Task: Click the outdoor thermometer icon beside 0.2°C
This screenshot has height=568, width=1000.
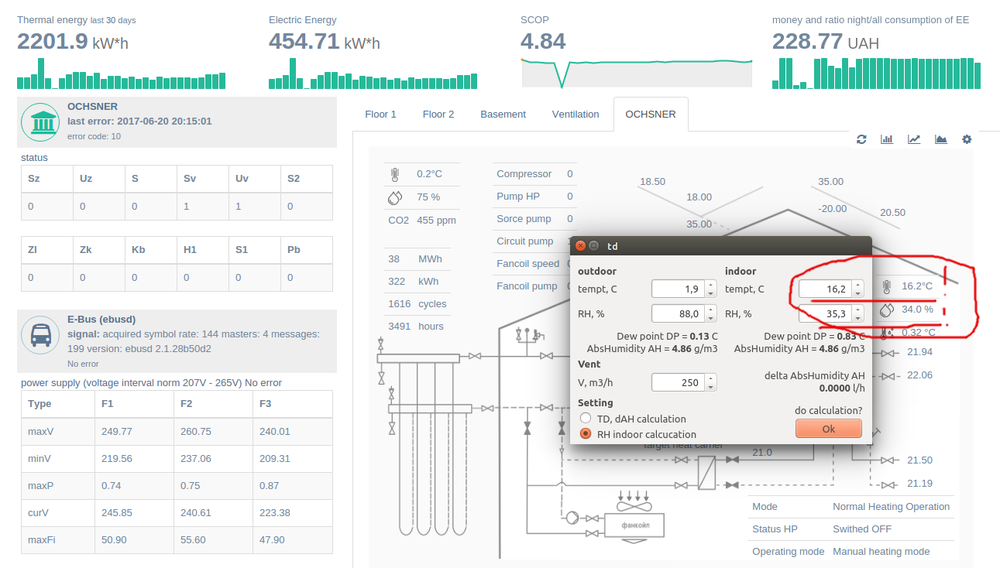Action: 396,174
